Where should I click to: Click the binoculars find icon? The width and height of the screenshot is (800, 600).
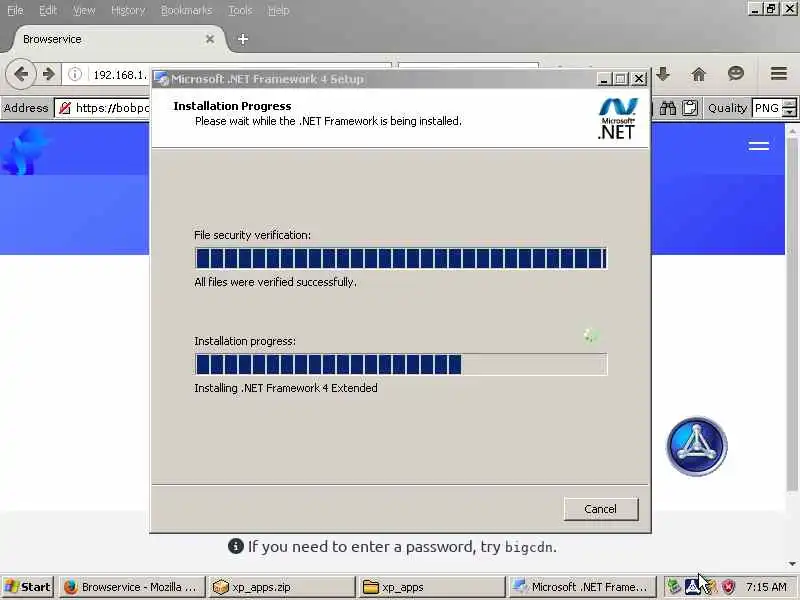pos(667,108)
